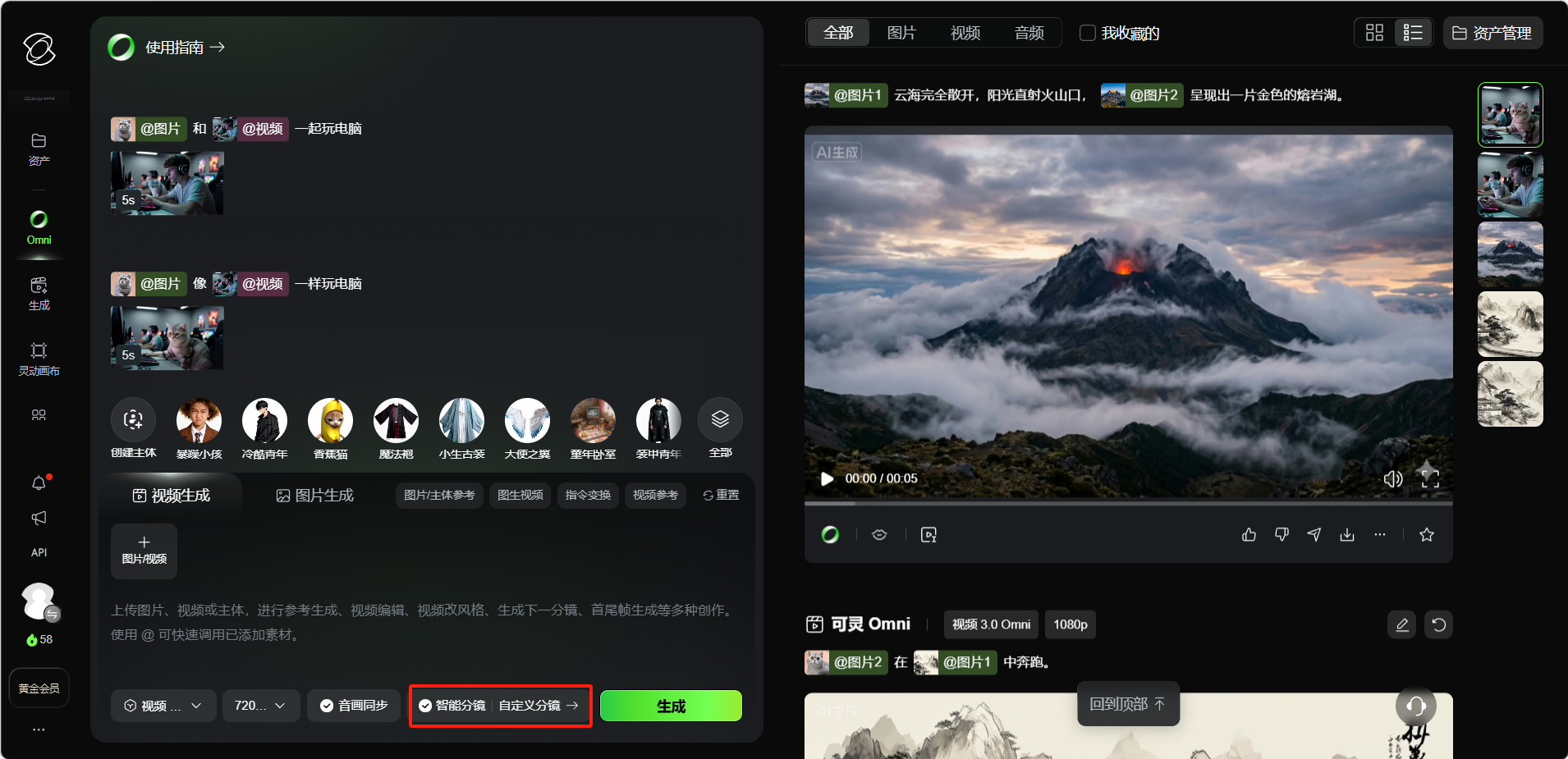Download the generated volcano video
The image size is (1568, 759).
1347,535
